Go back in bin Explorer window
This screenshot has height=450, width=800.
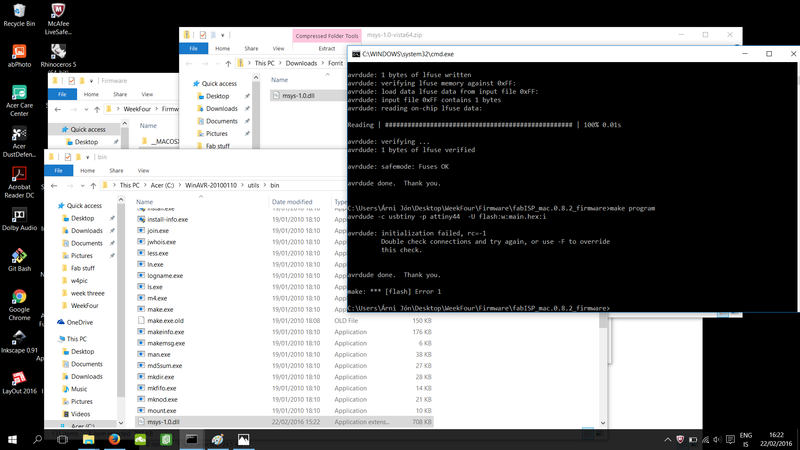(54, 185)
